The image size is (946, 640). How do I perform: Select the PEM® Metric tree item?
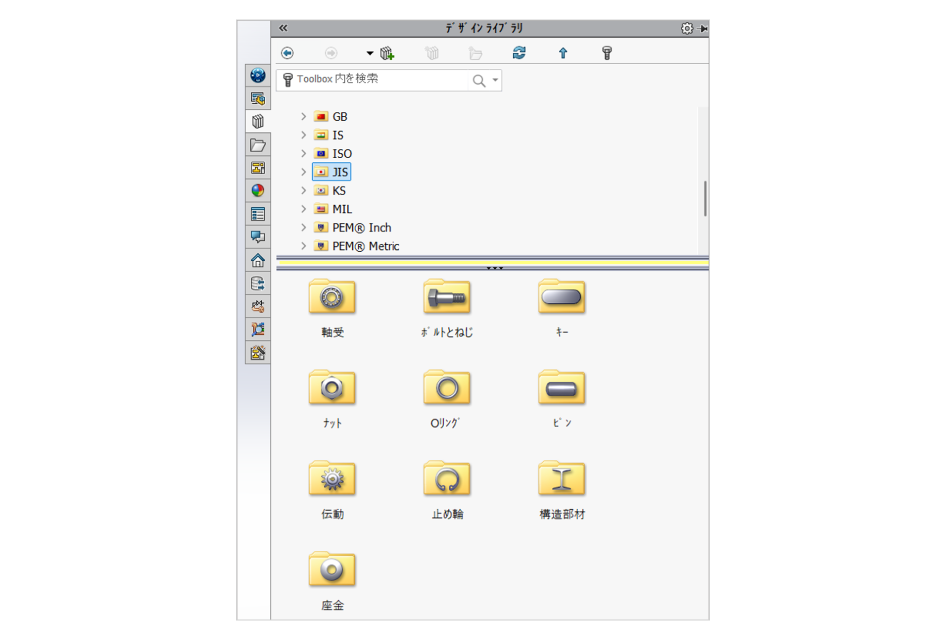(365, 246)
